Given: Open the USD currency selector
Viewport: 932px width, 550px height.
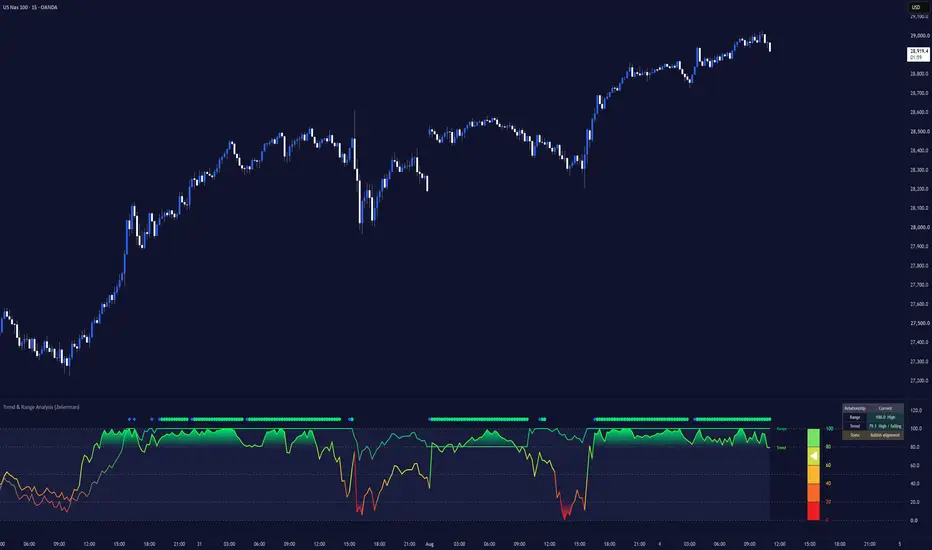Looking at the screenshot, I should tap(918, 7).
